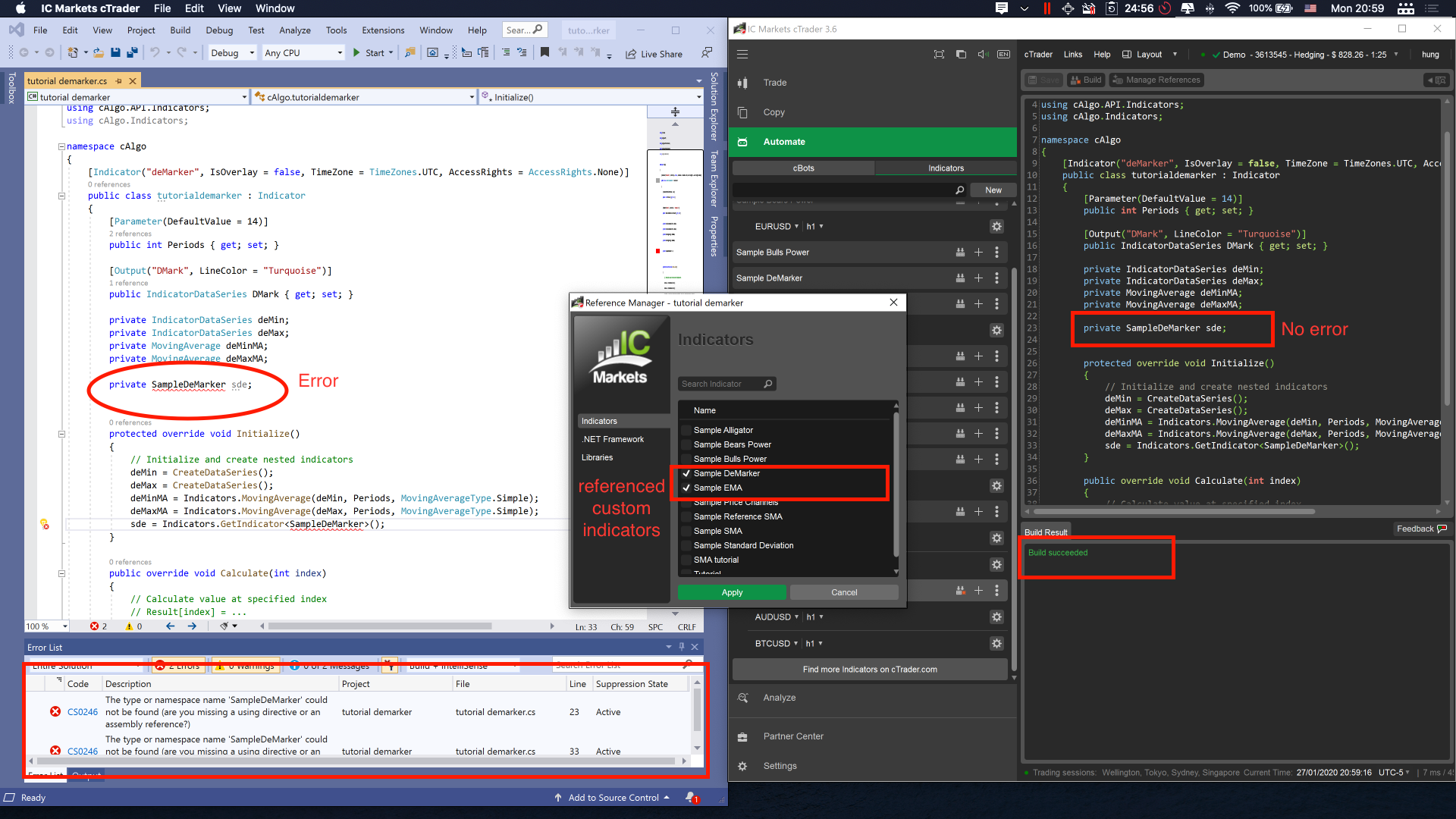Screen dimensions: 1456x819
Task: Click Visual Studio notifications bell icon
Action: point(691,798)
